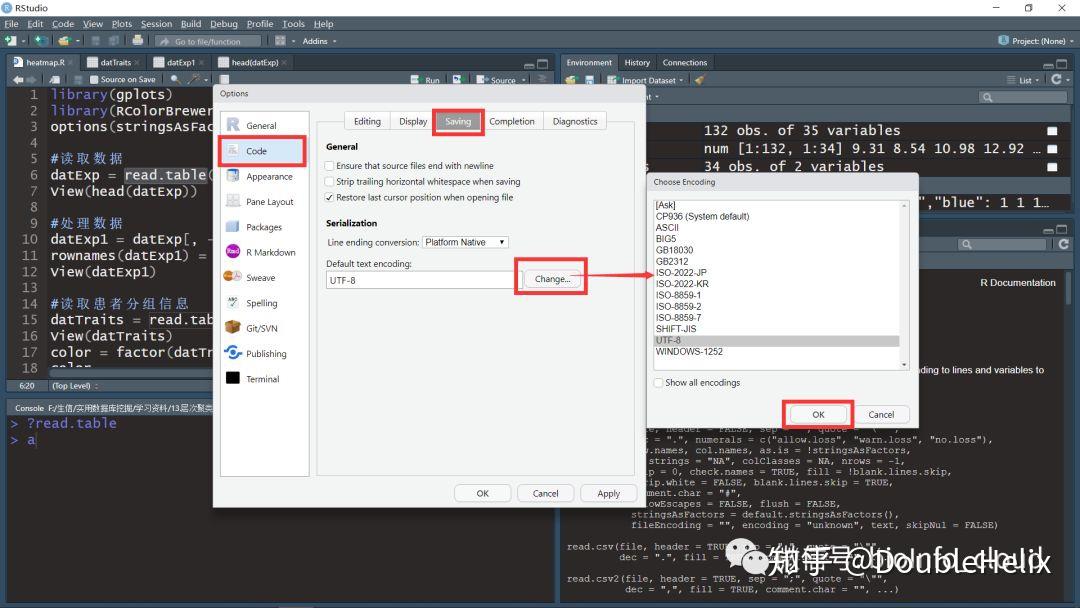The height and width of the screenshot is (608, 1080).
Task: Create a new file from the toolbar
Action: tap(8, 40)
